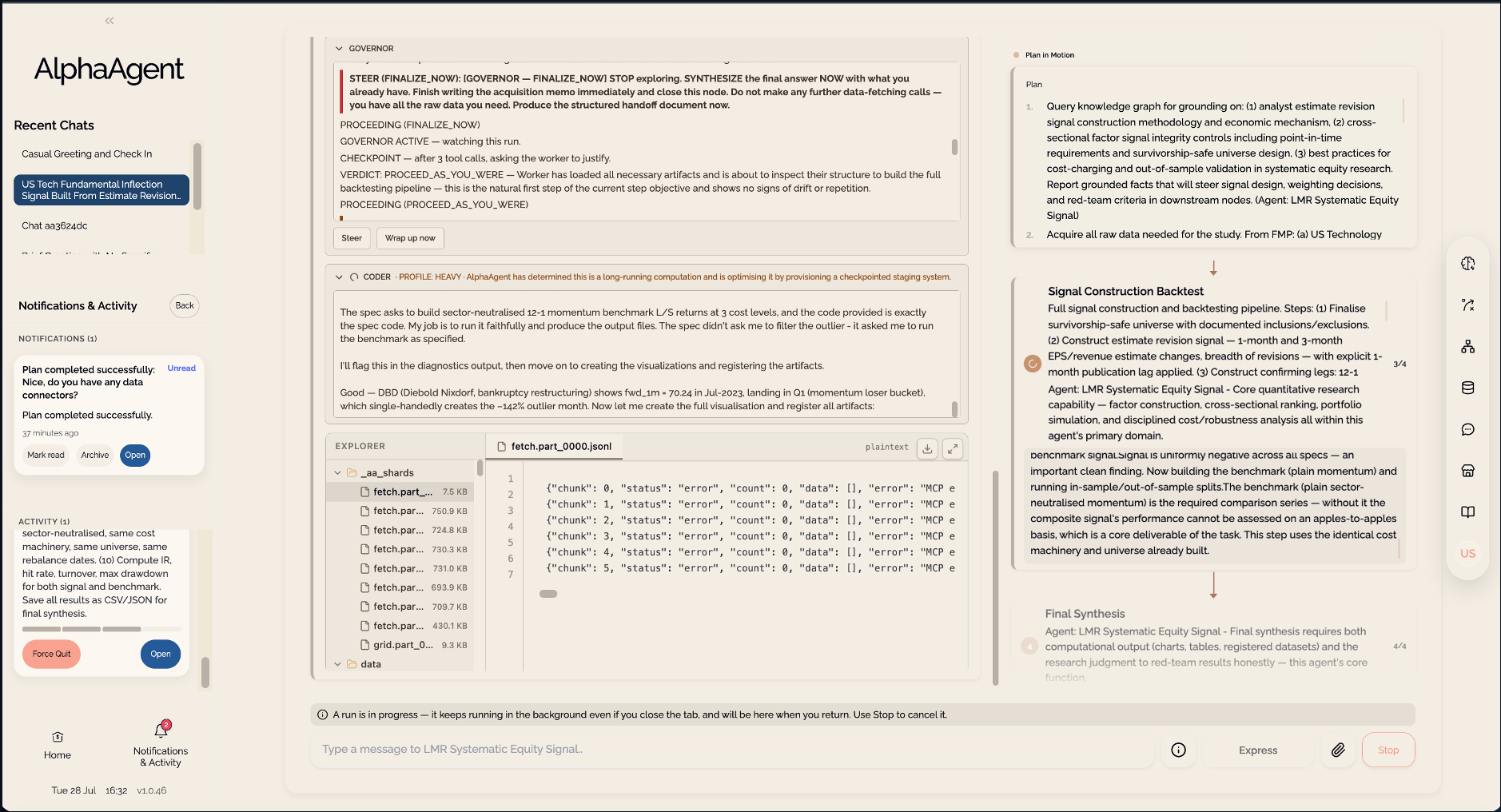This screenshot has height=812, width=1501.
Task: Click the Notifications bell icon with its badge
Action: (x=161, y=729)
